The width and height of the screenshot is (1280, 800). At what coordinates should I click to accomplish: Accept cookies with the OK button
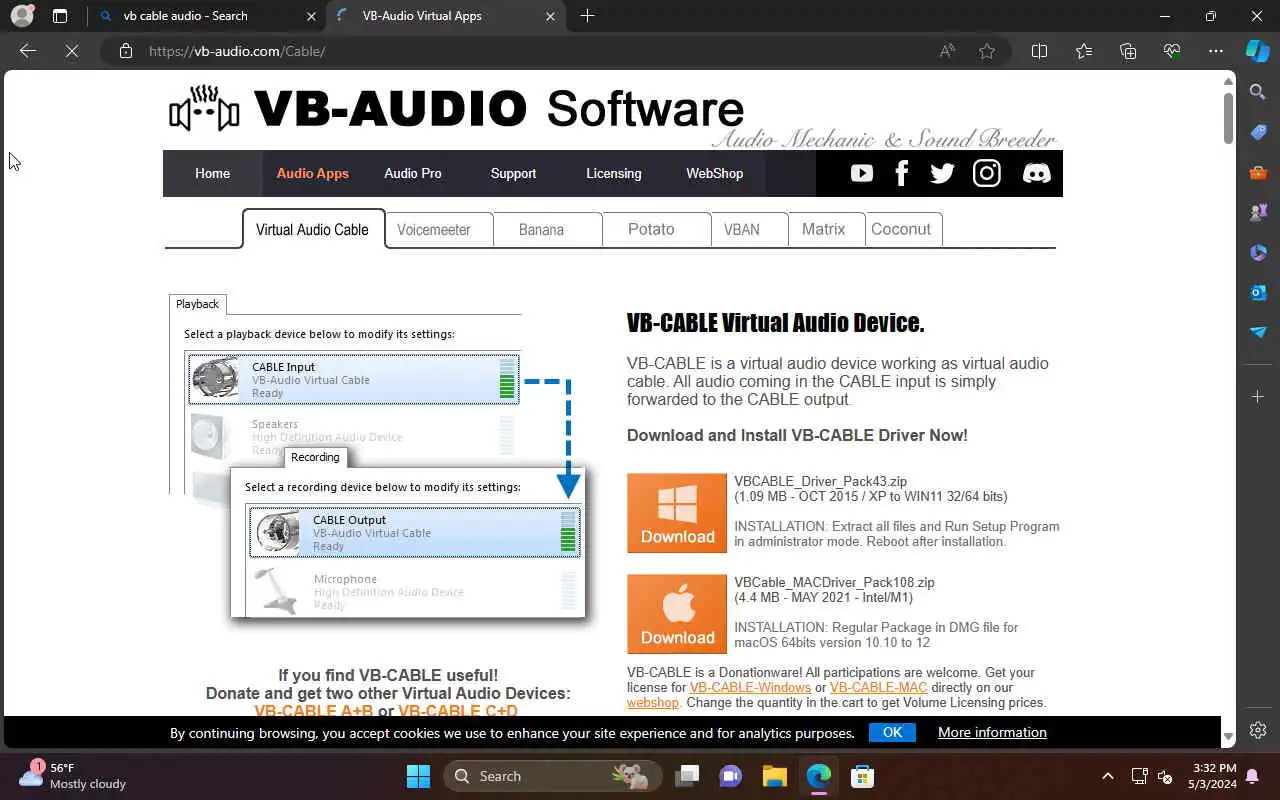coord(892,732)
